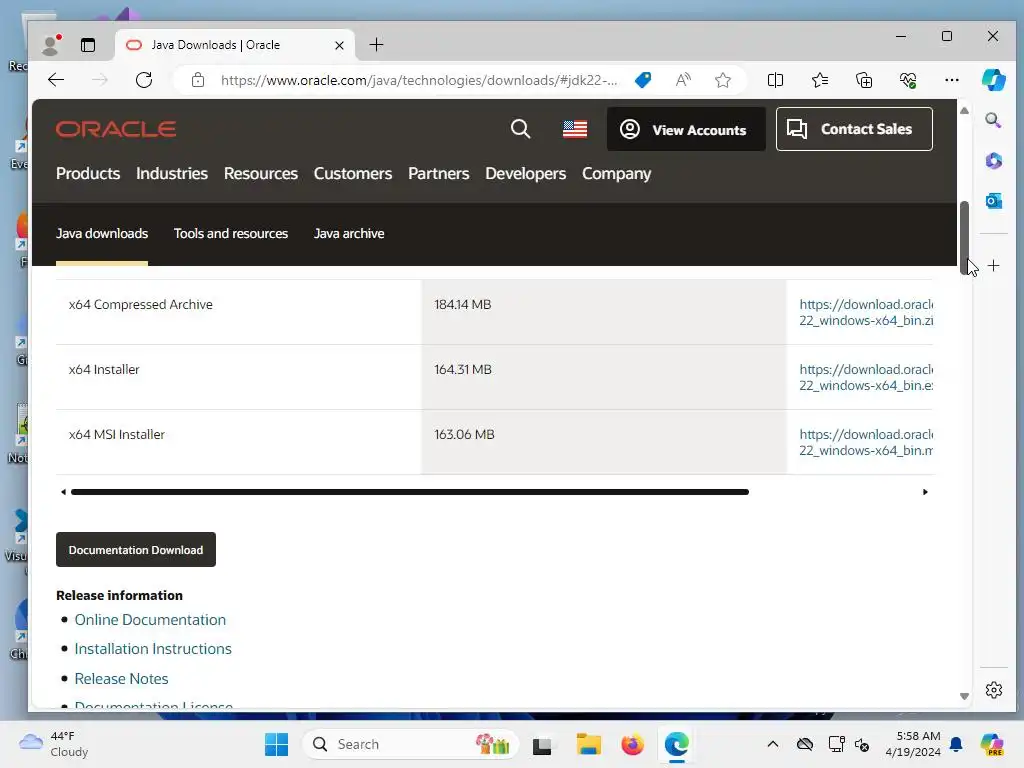Viewport: 1024px width, 768px height.
Task: Click View Accounts button
Action: 686,129
